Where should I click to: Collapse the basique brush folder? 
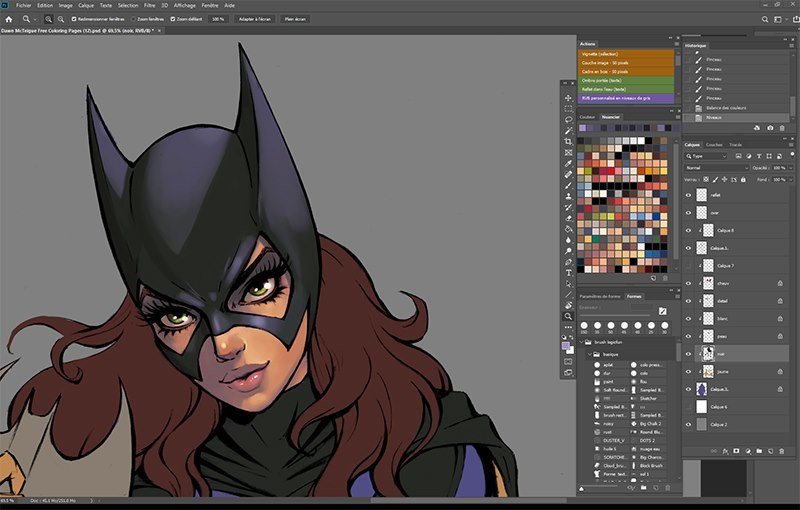590,354
